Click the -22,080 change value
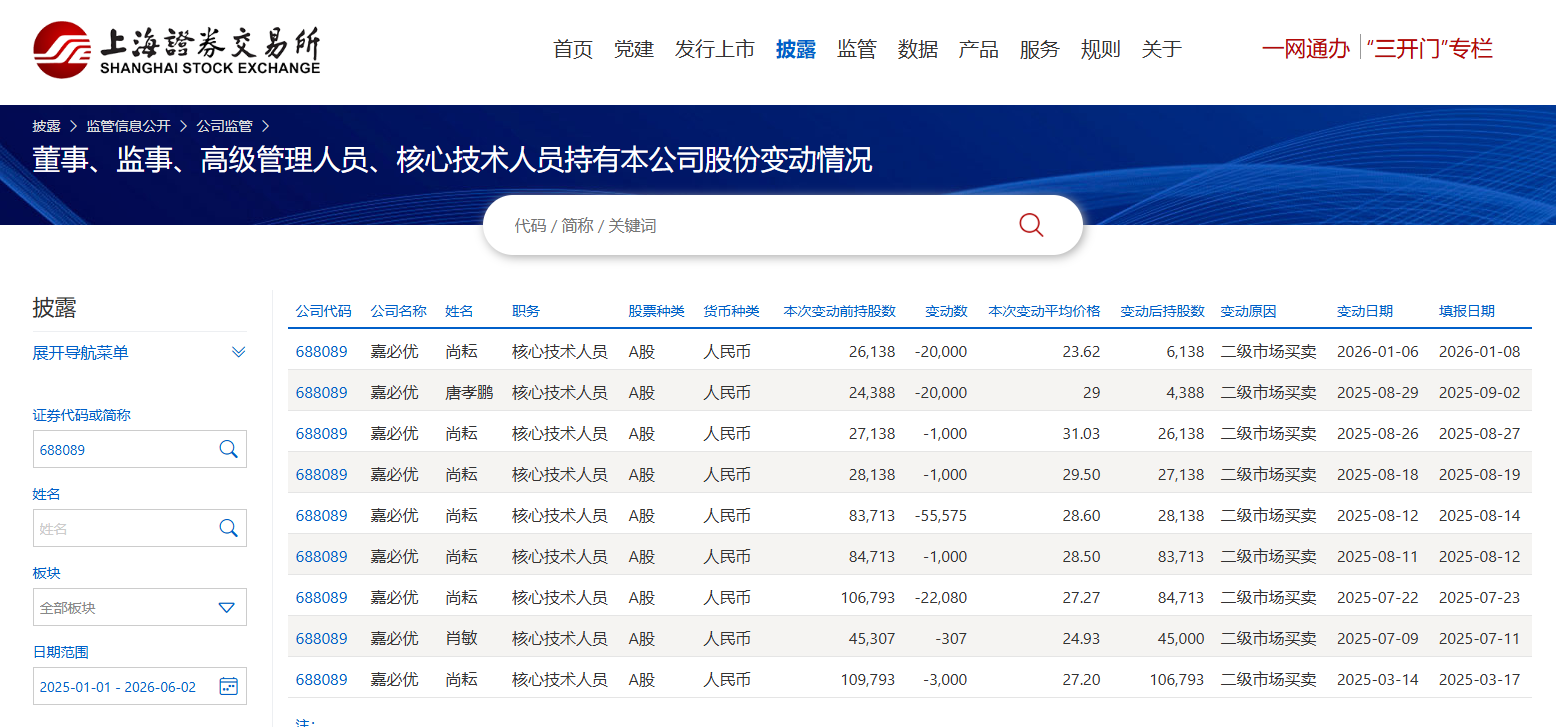This screenshot has height=727, width=1556. (x=941, y=597)
